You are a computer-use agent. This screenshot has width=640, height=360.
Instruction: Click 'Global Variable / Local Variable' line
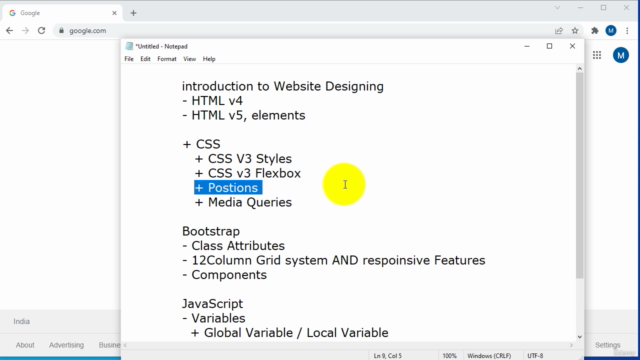pos(289,333)
